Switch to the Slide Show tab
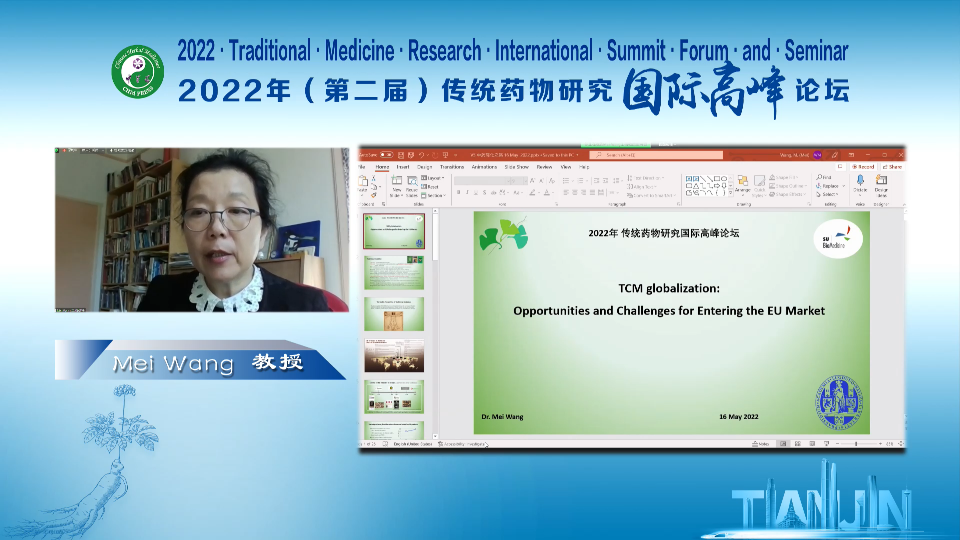 (517, 167)
